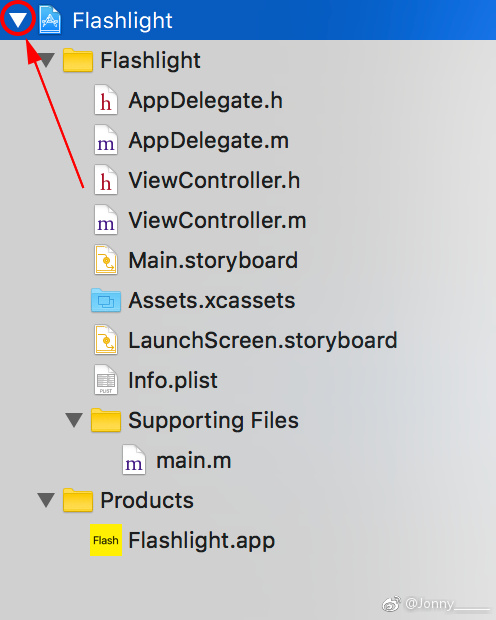Select the Flashlight project root name
Viewport: 496px width, 620px height.
(x=122, y=20)
